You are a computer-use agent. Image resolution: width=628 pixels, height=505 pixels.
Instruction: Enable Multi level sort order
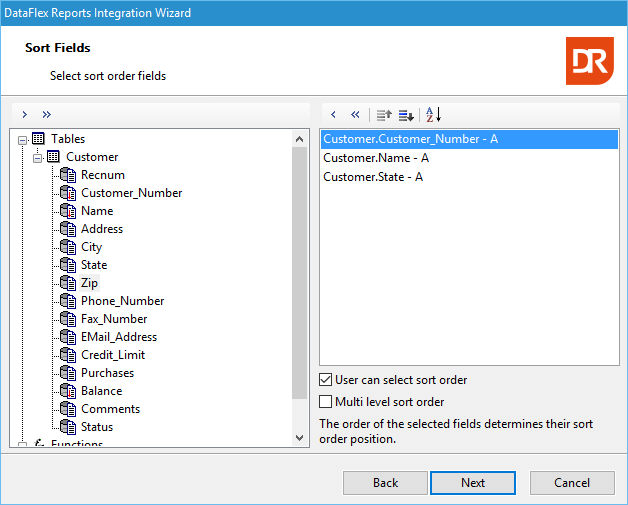point(325,401)
